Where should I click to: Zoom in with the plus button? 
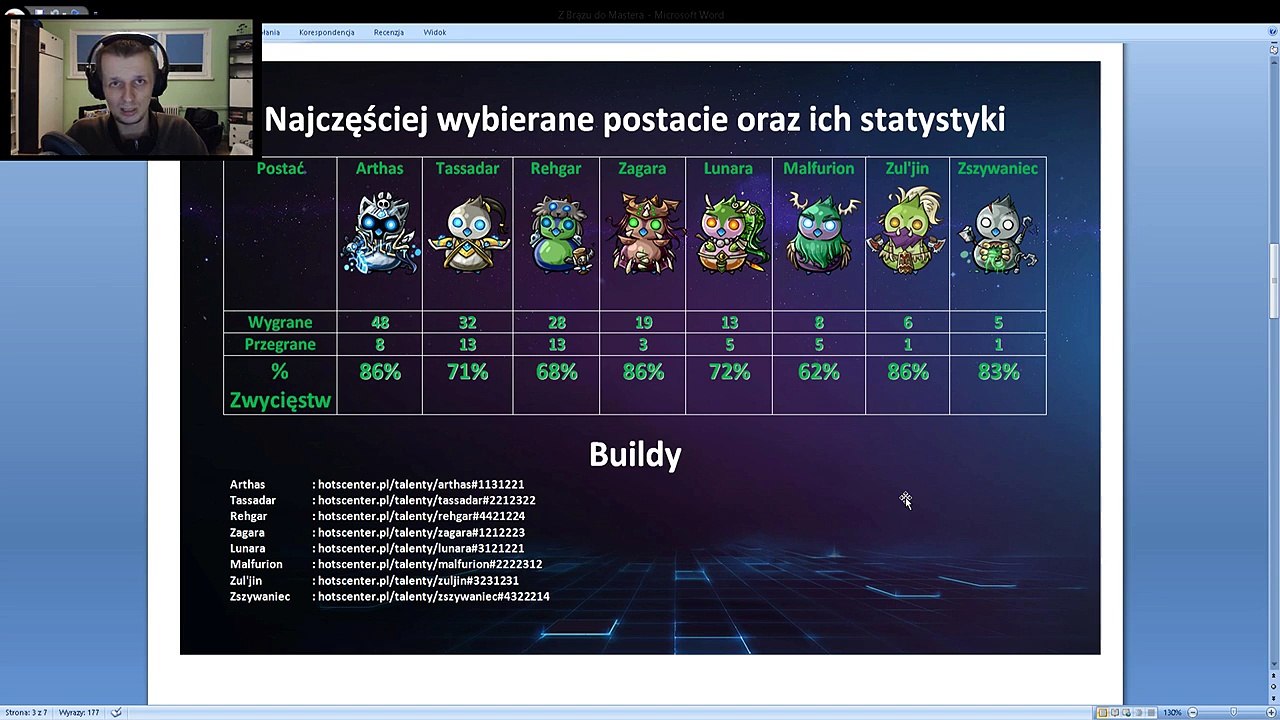(1270, 712)
